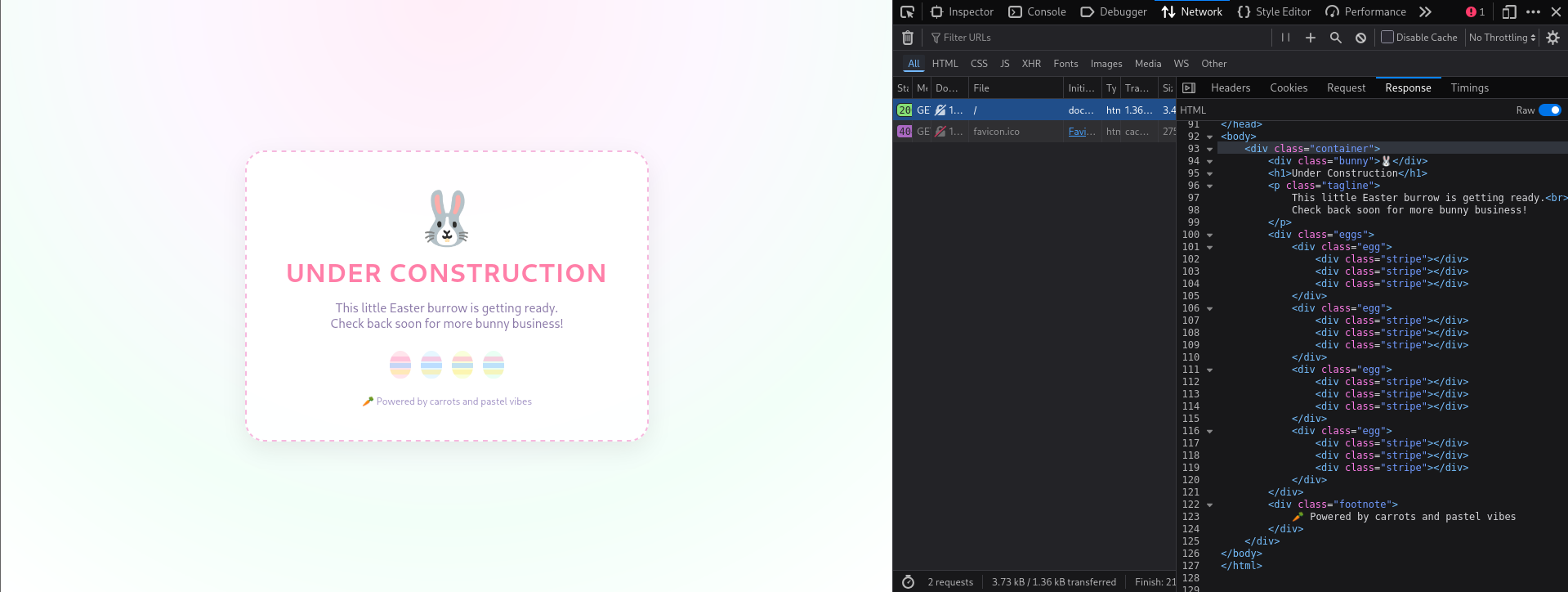Collapse the body tag fold arrow
Image resolution: width=1568 pixels, height=592 pixels.
pos(1209,137)
